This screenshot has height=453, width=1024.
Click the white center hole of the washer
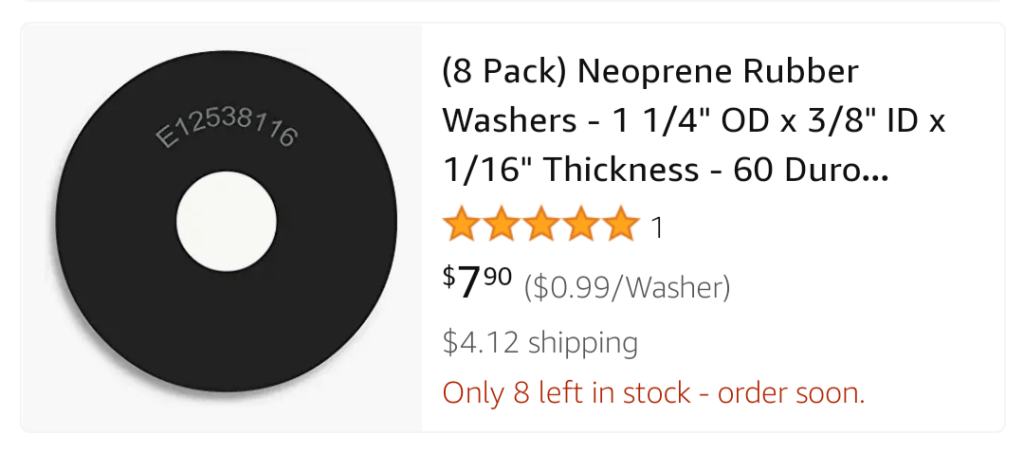pyautogui.click(x=226, y=221)
